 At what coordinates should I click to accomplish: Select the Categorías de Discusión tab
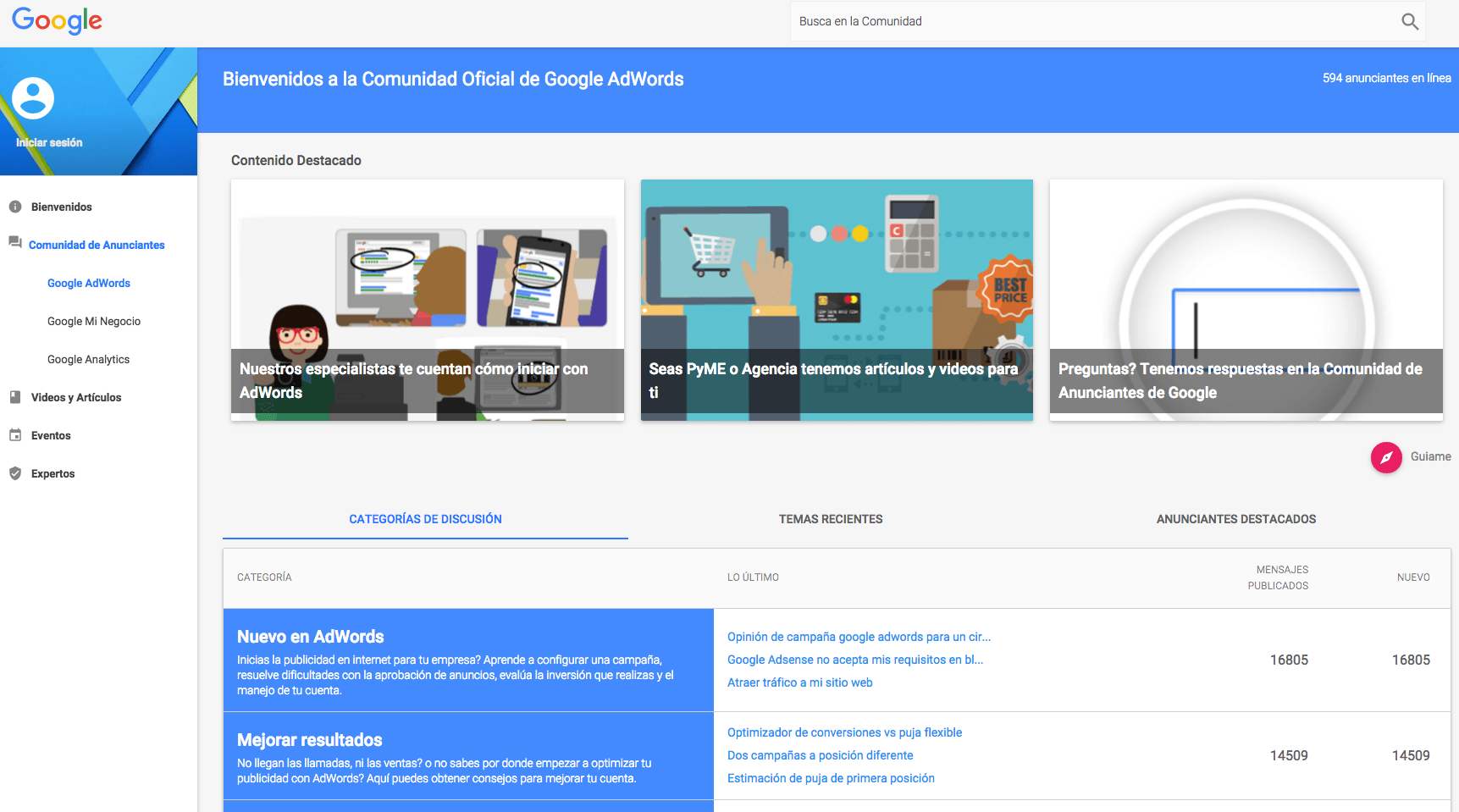coord(425,519)
